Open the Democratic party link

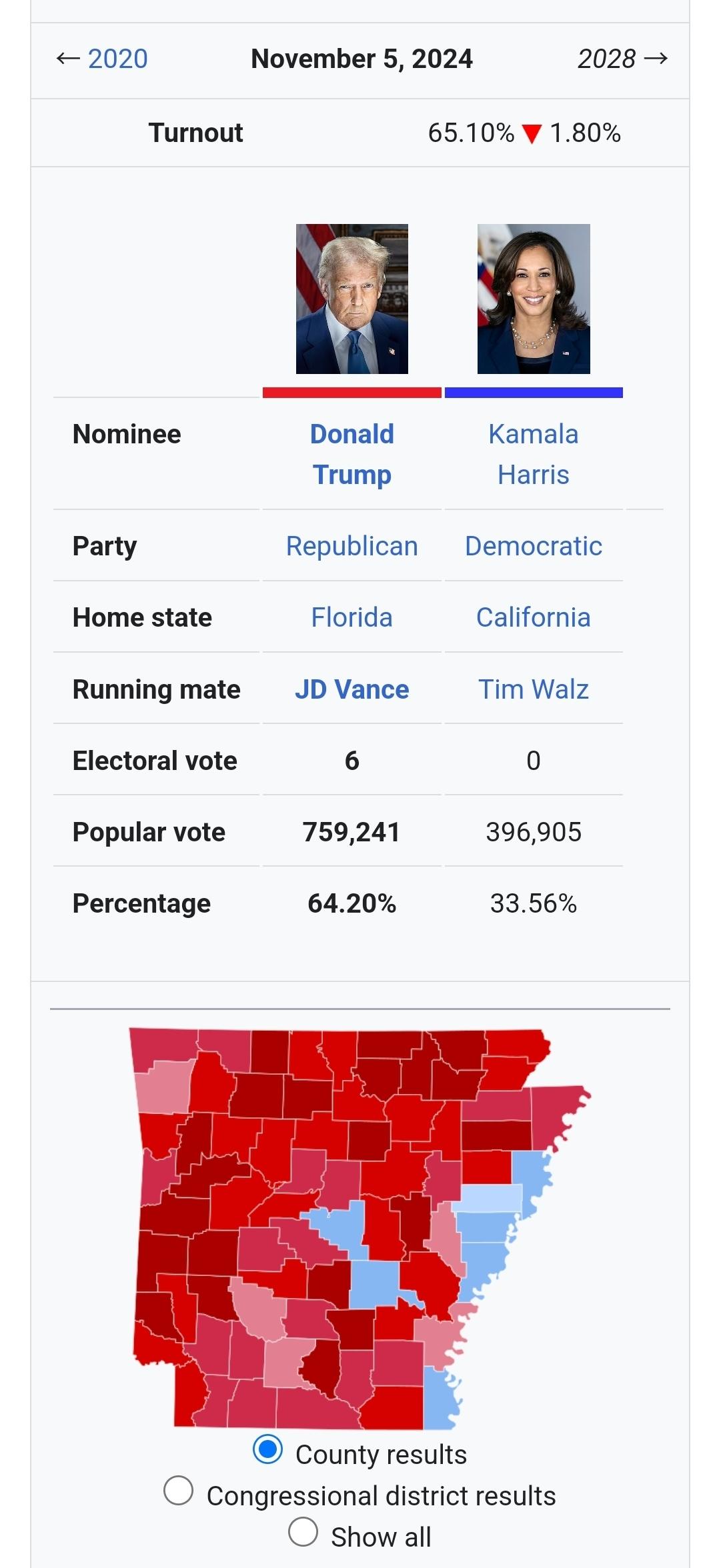534,546
